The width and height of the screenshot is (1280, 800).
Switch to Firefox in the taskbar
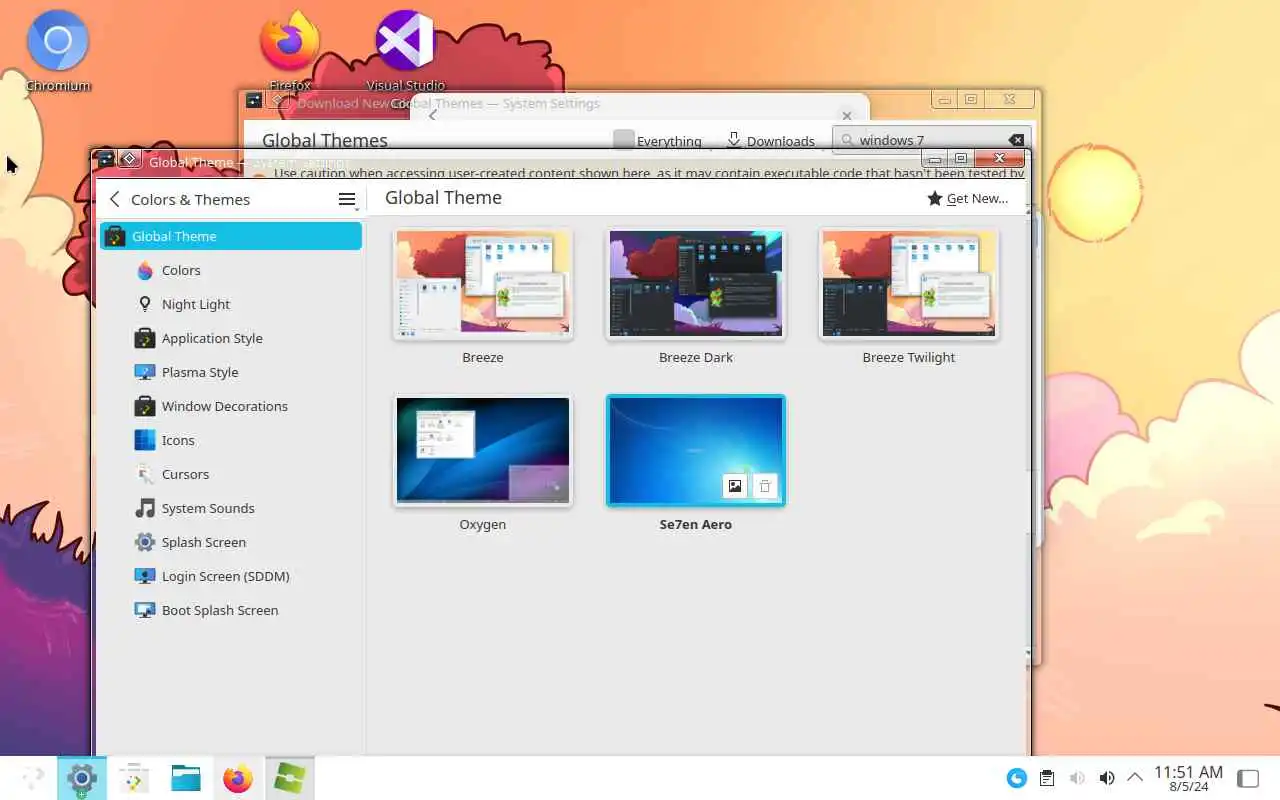pos(238,778)
